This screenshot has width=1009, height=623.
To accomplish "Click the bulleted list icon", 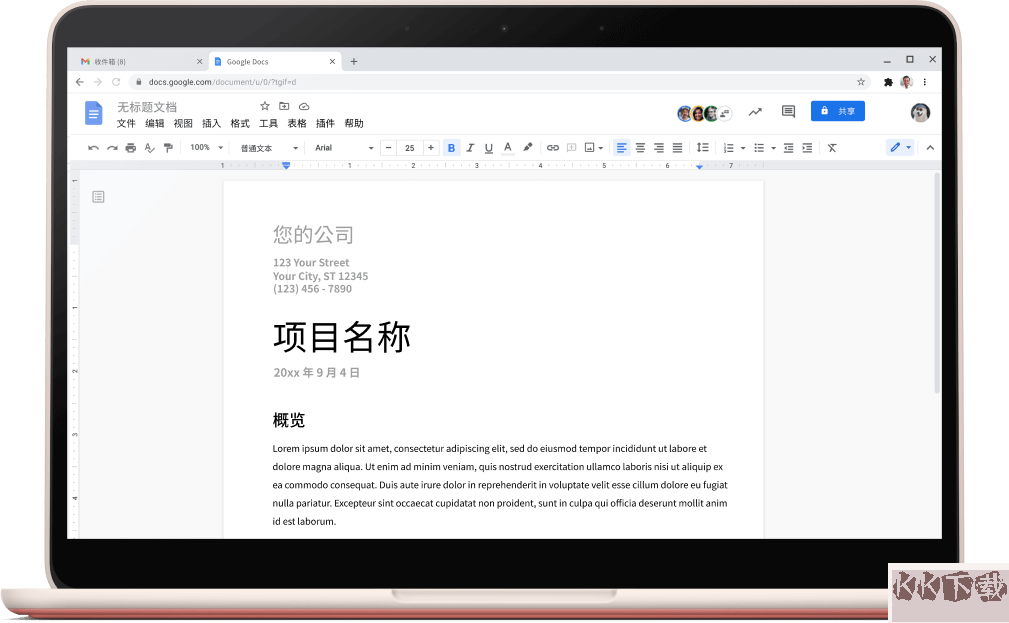I will [x=759, y=148].
